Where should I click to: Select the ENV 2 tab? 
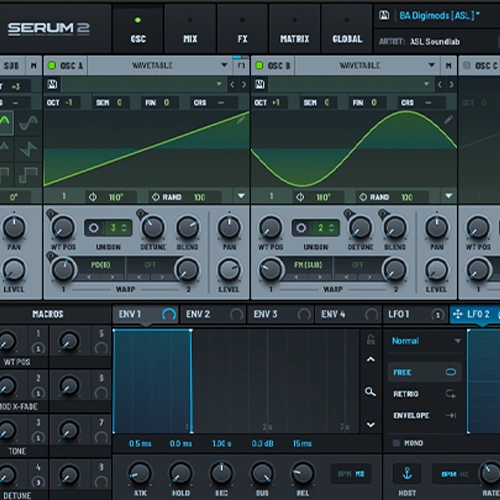(x=213, y=314)
